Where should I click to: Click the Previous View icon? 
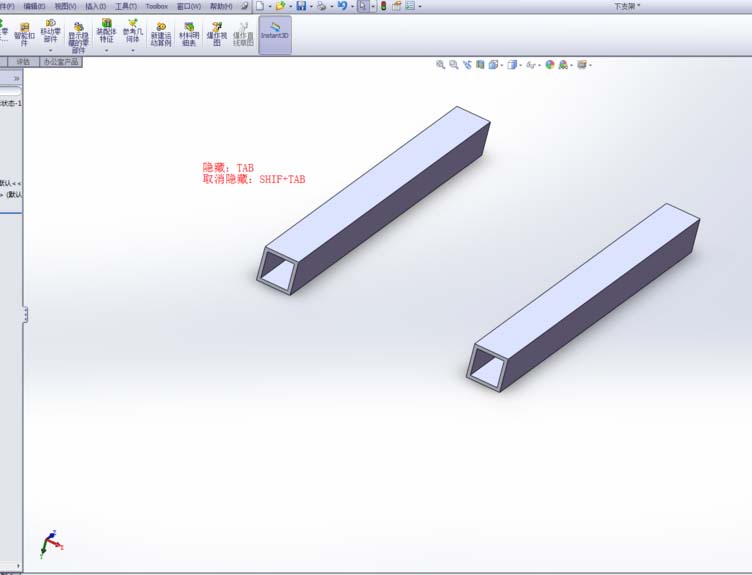click(467, 65)
